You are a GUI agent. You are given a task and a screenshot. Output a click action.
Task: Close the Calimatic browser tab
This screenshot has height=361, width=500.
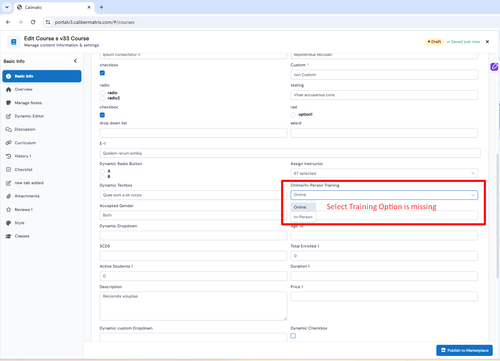click(89, 7)
